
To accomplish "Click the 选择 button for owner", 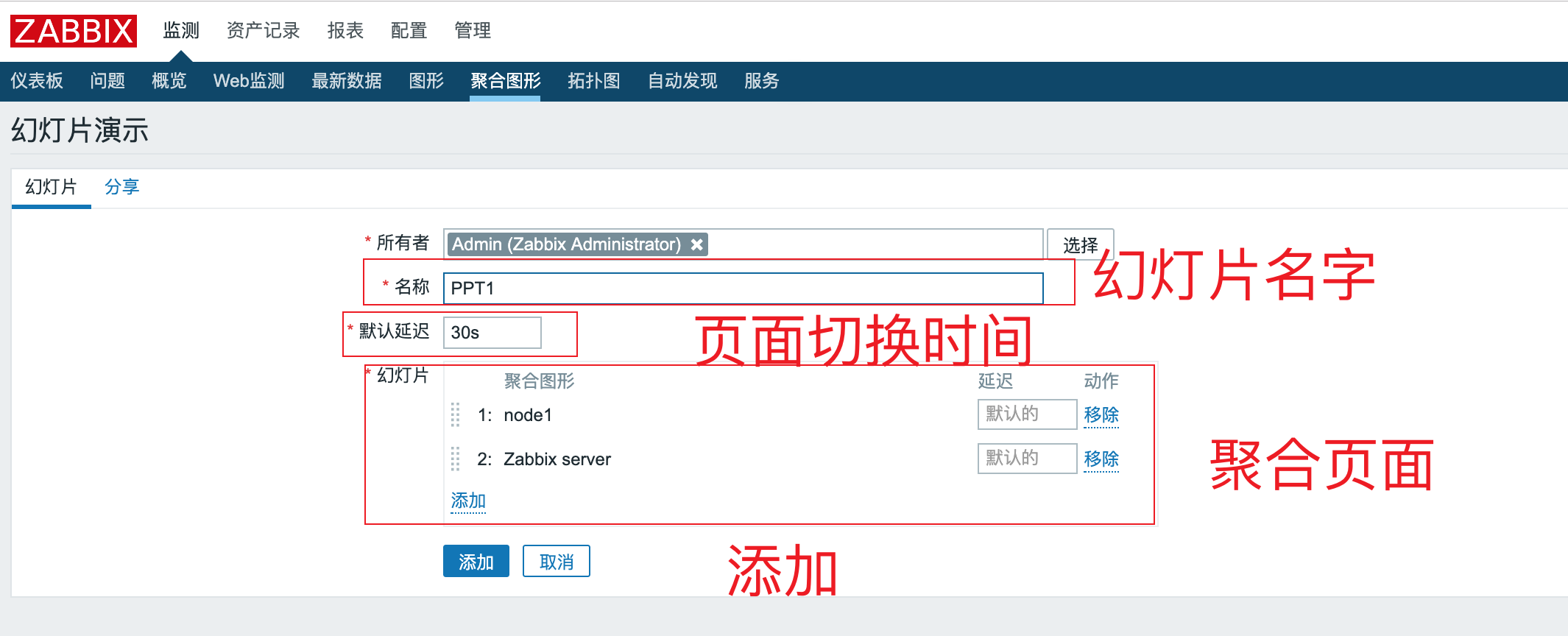I will pyautogui.click(x=1079, y=244).
